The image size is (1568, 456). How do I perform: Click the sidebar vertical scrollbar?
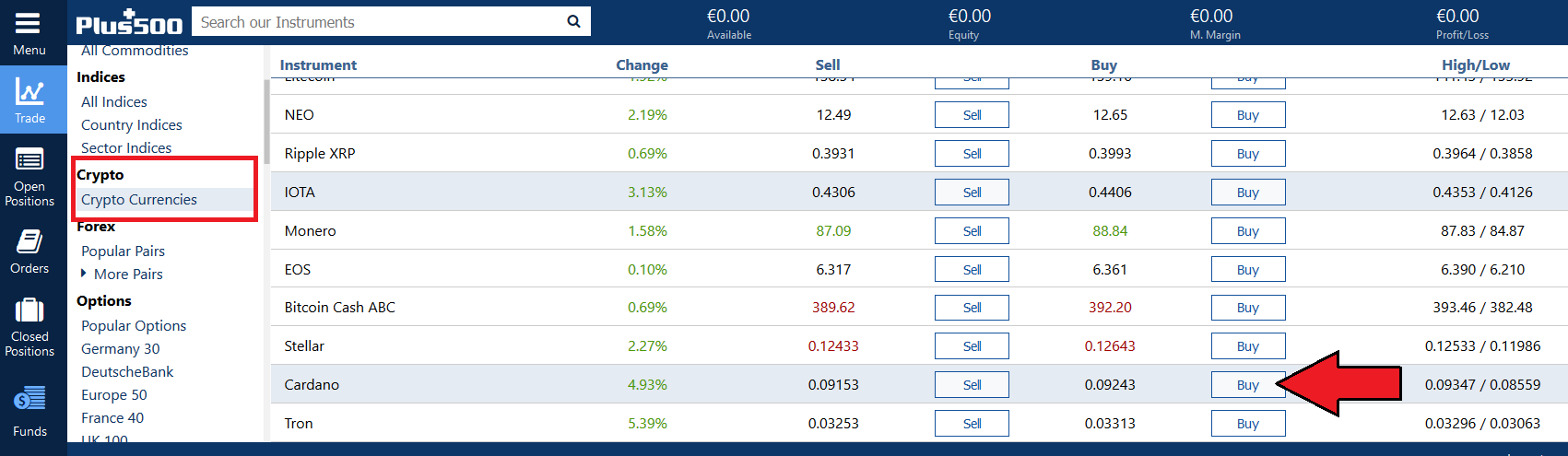(x=266, y=122)
